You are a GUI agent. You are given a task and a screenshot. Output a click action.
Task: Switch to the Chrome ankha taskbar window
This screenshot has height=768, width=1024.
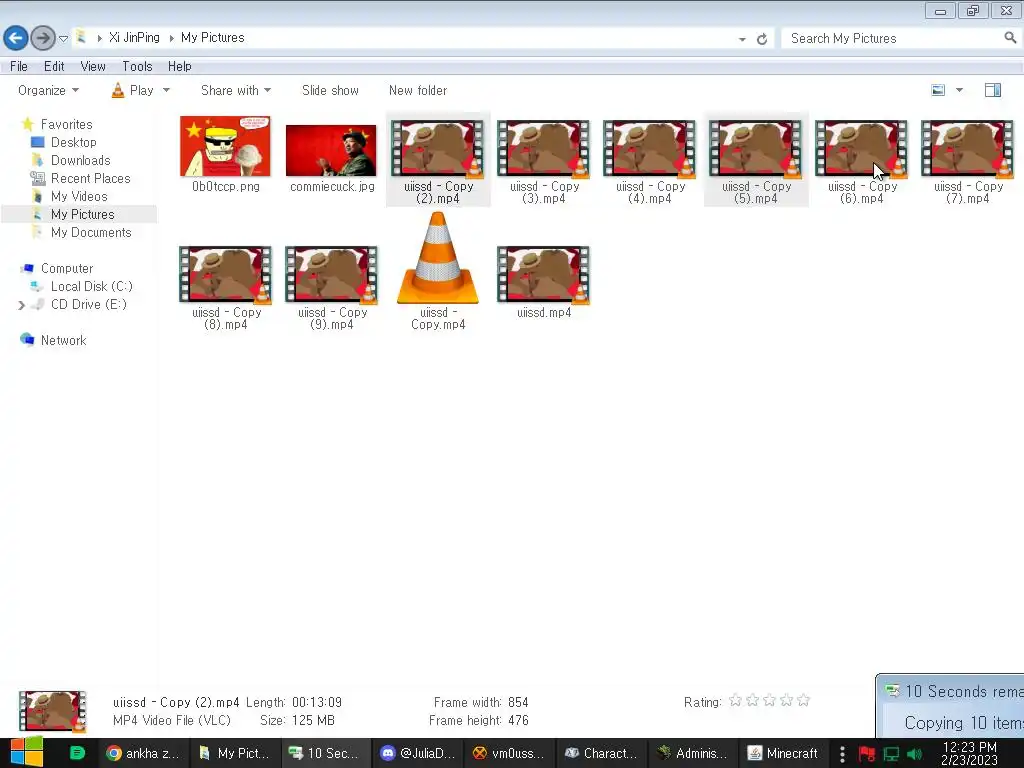tap(142, 754)
